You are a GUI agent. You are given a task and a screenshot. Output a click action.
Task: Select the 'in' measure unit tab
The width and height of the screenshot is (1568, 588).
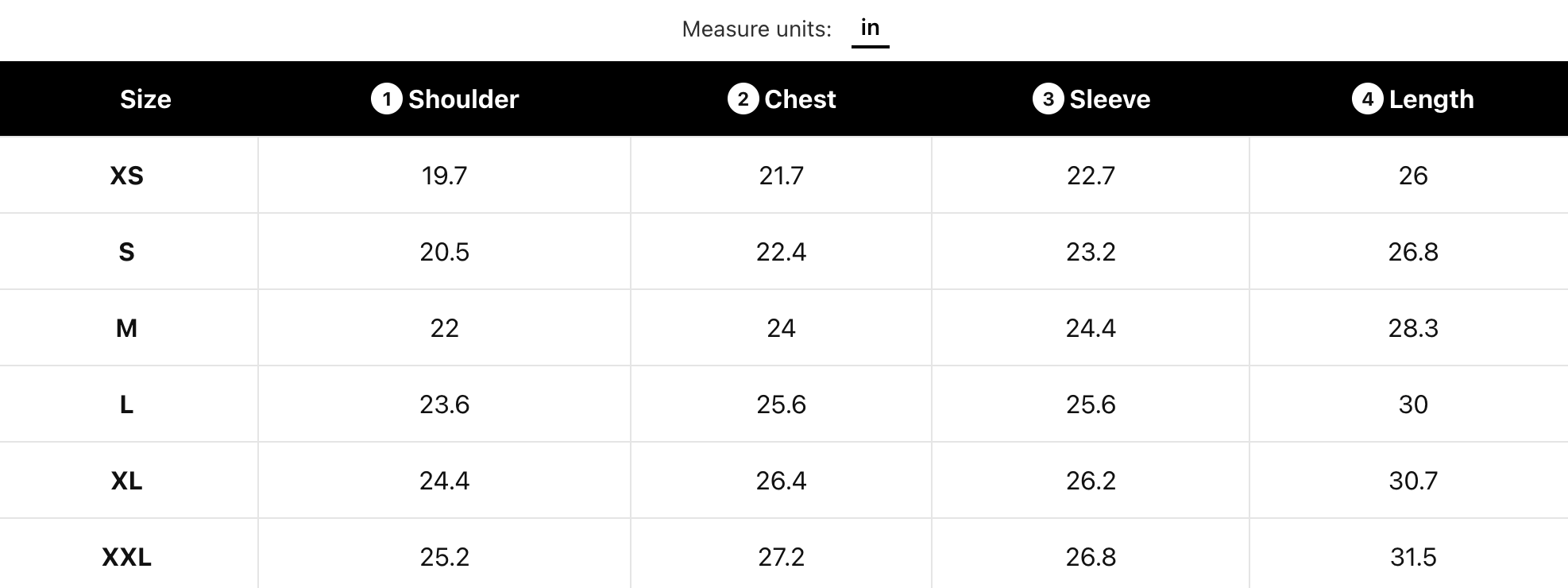[x=870, y=29]
